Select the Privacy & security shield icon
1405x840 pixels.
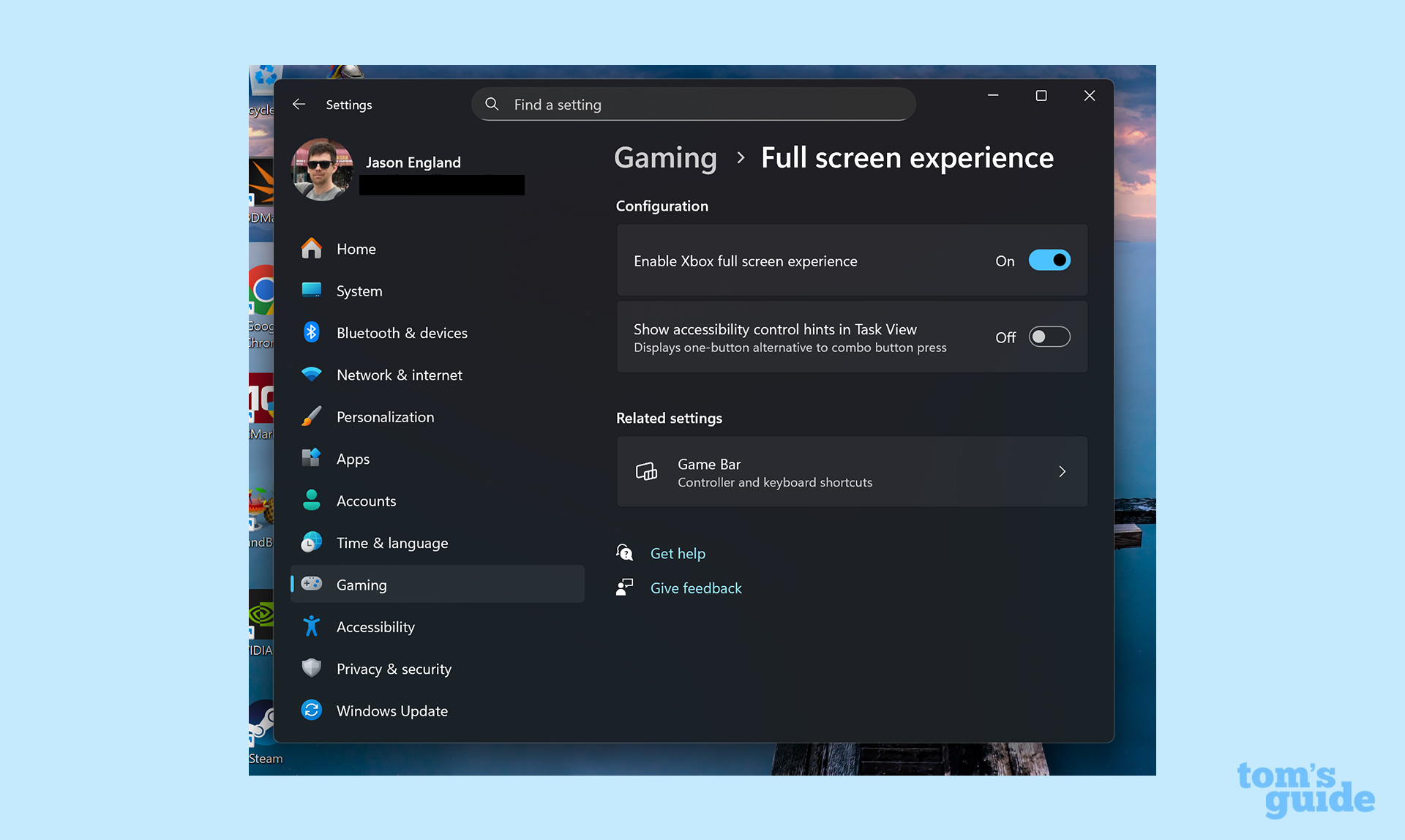pyautogui.click(x=312, y=668)
